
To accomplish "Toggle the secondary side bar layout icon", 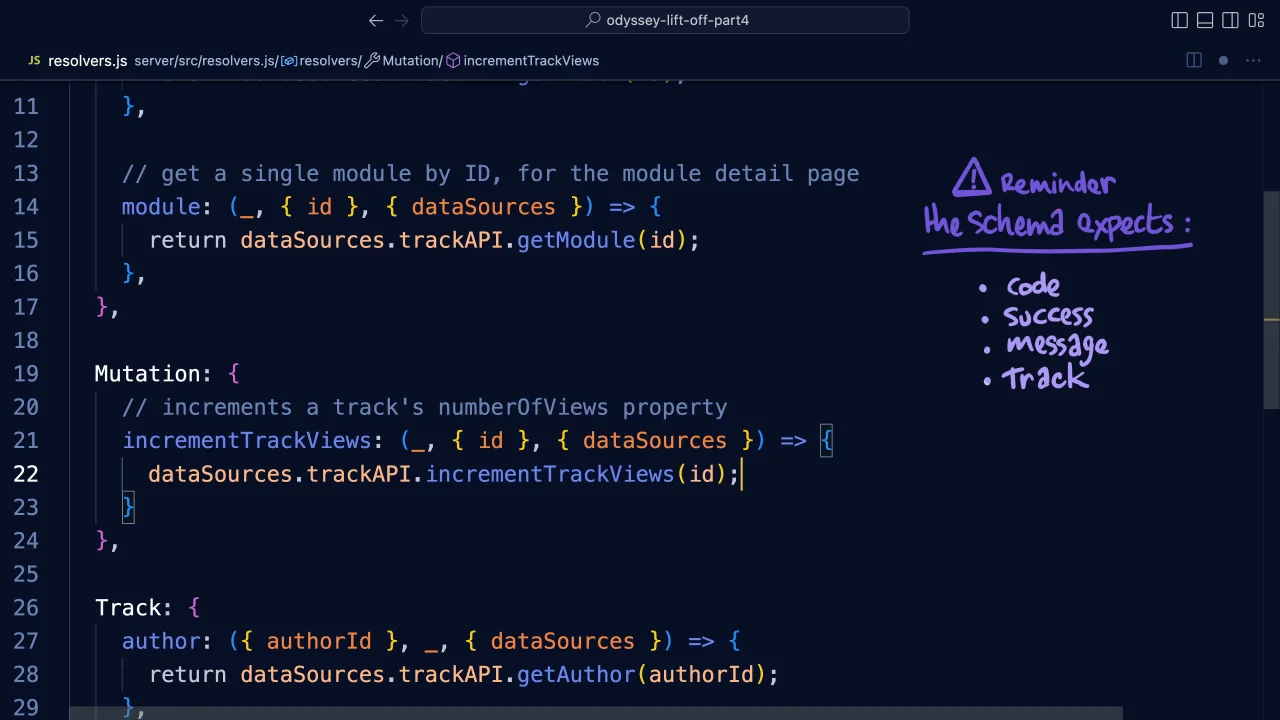I will [x=1231, y=20].
